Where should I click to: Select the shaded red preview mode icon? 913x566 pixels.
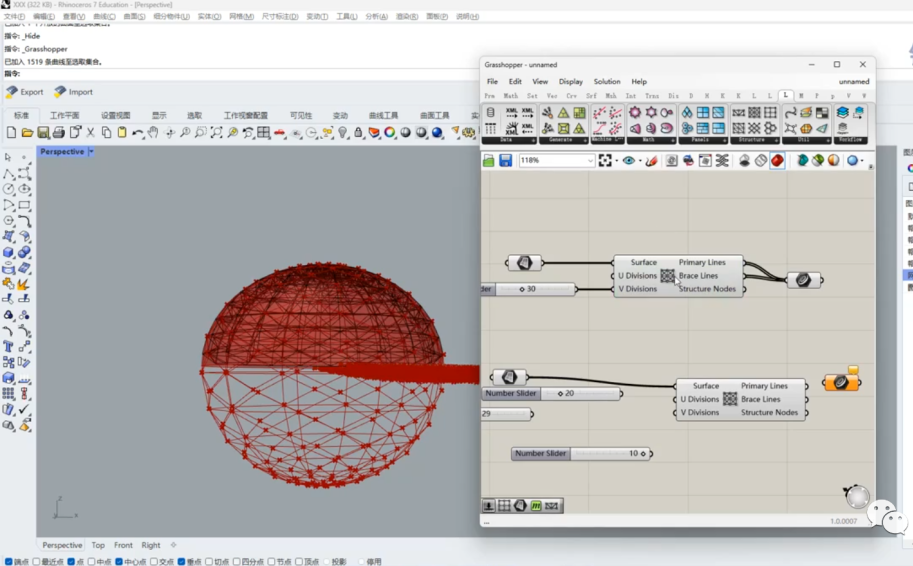777,160
